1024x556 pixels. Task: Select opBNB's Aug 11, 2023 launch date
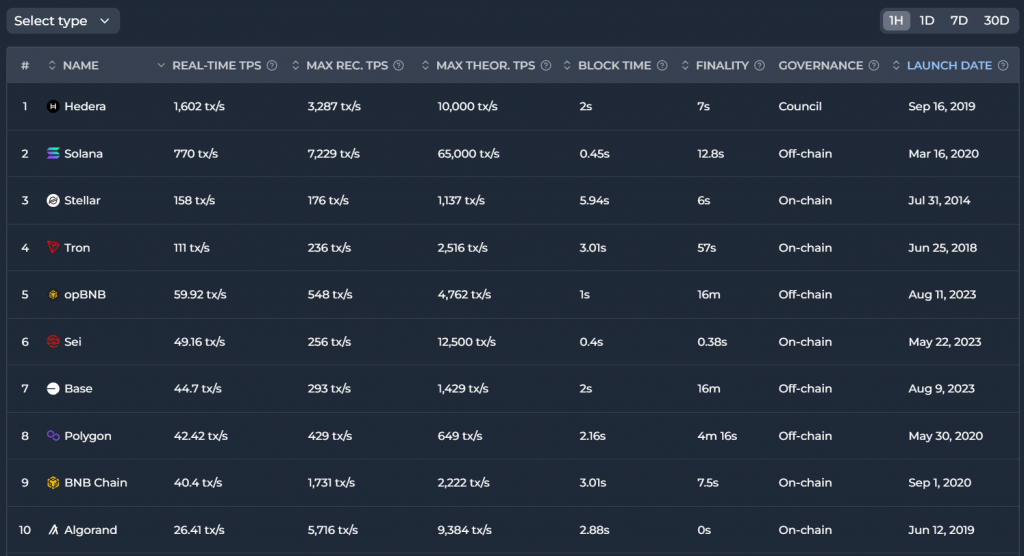coord(942,295)
